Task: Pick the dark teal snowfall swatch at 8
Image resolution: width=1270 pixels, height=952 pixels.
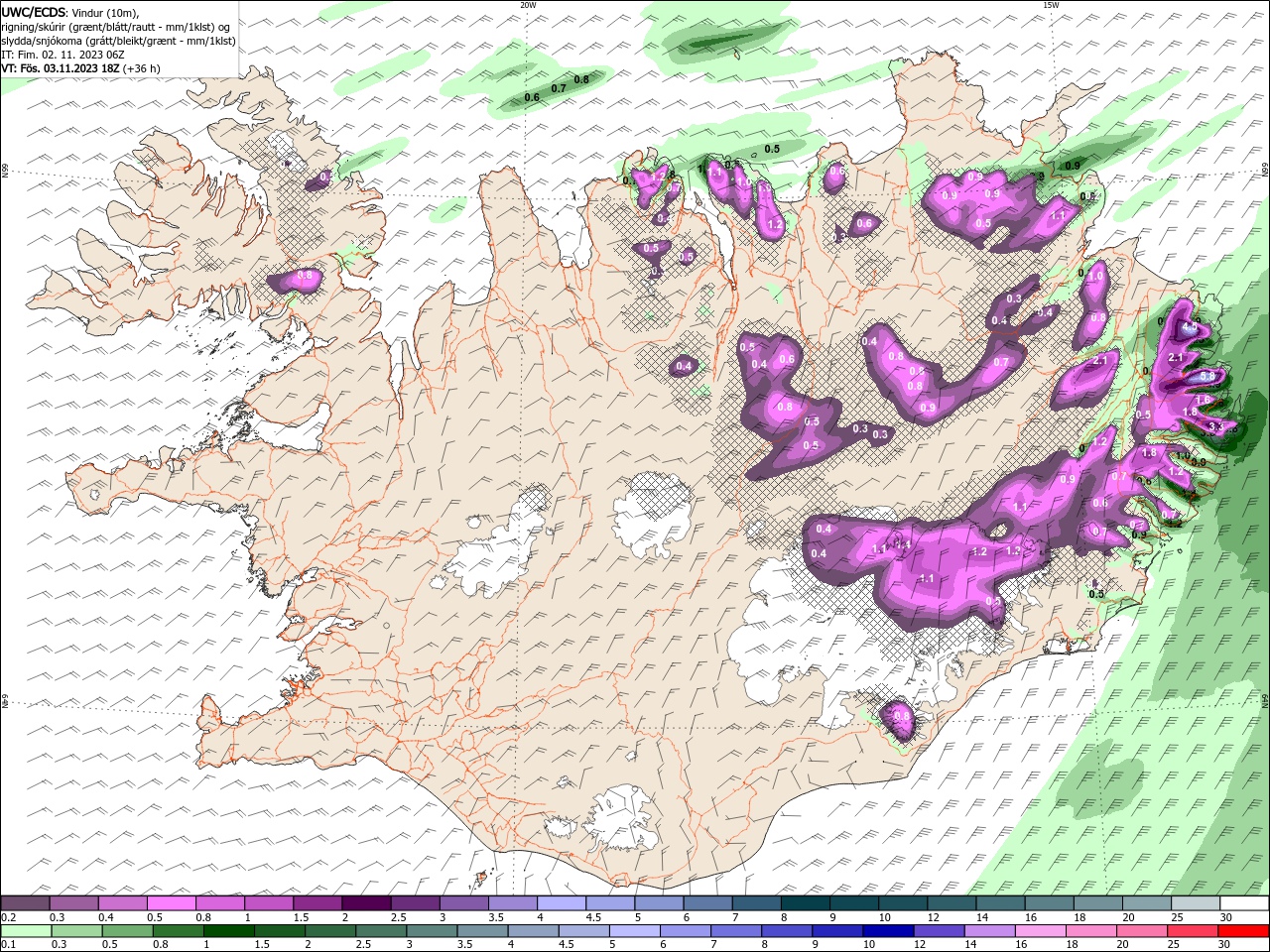Action: 805,903
